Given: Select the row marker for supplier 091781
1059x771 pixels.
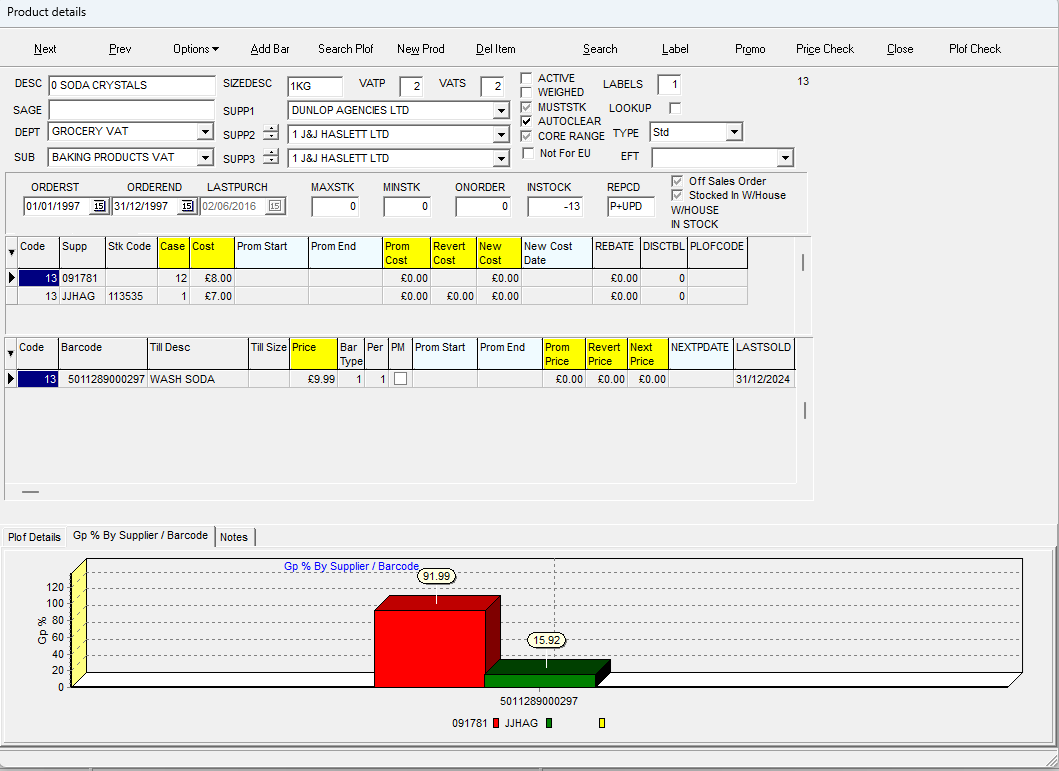Looking at the screenshot, I should point(11,278).
